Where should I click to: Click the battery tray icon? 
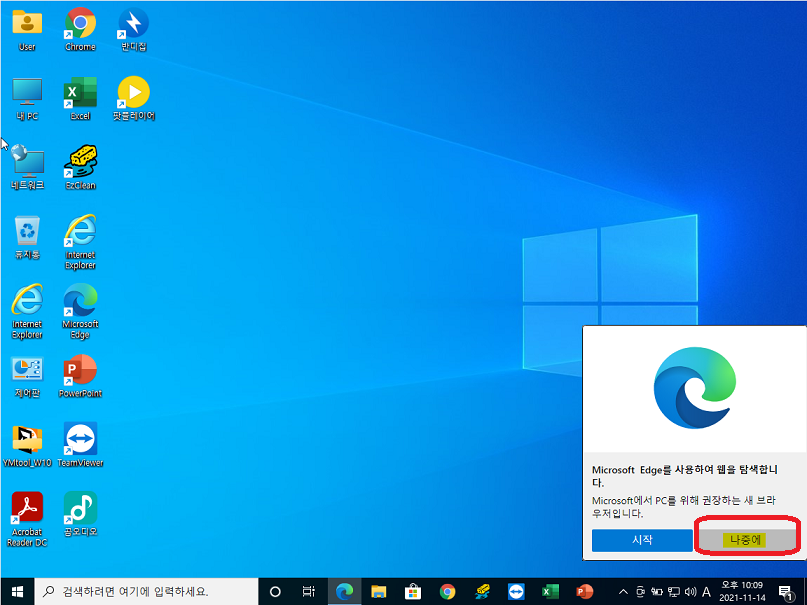point(657,592)
